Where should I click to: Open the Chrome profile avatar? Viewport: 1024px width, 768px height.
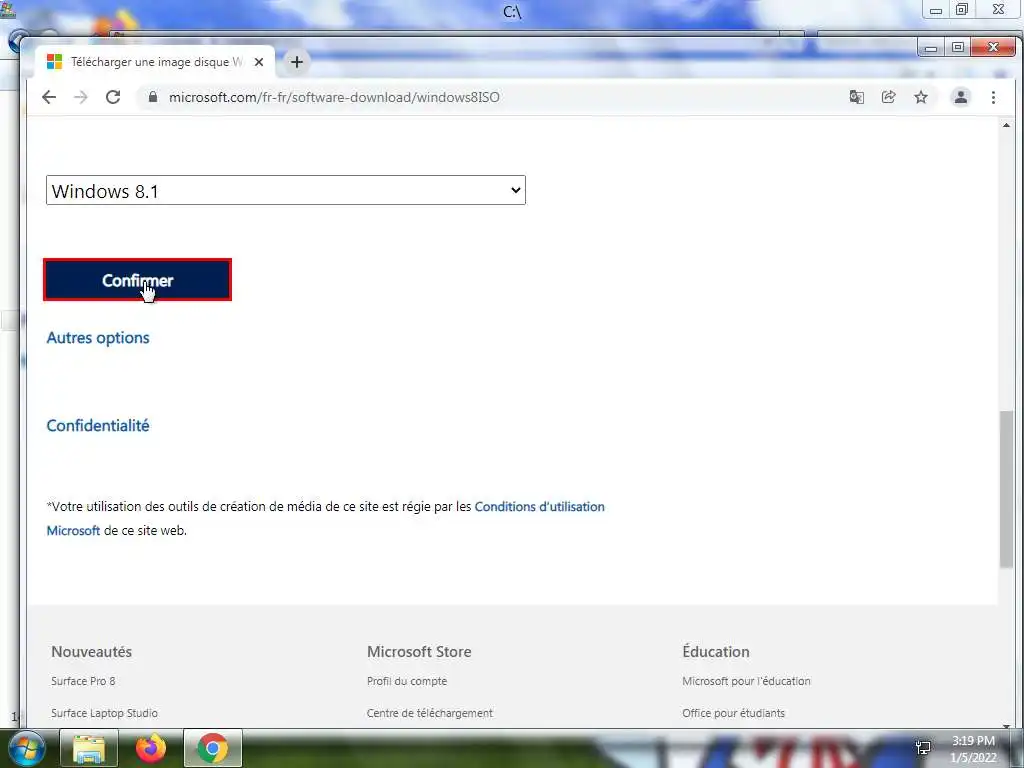(x=961, y=97)
